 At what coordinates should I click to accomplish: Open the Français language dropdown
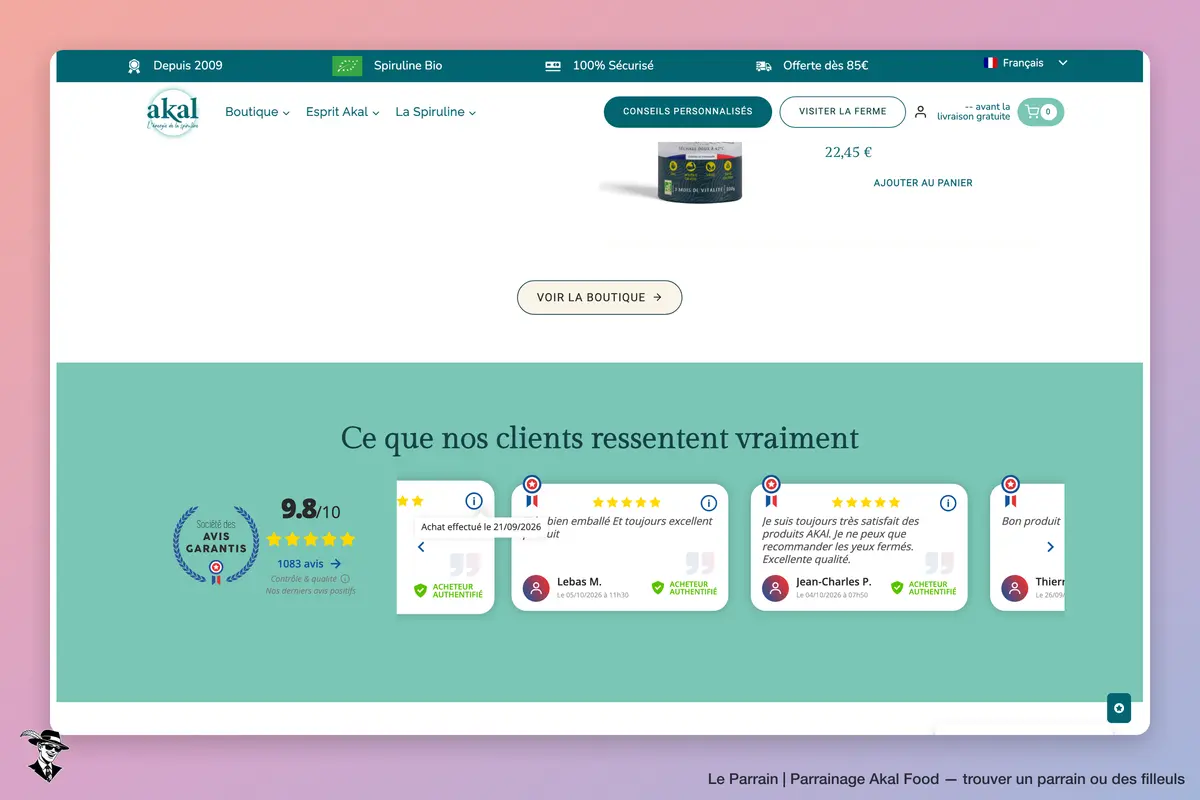(x=1026, y=63)
